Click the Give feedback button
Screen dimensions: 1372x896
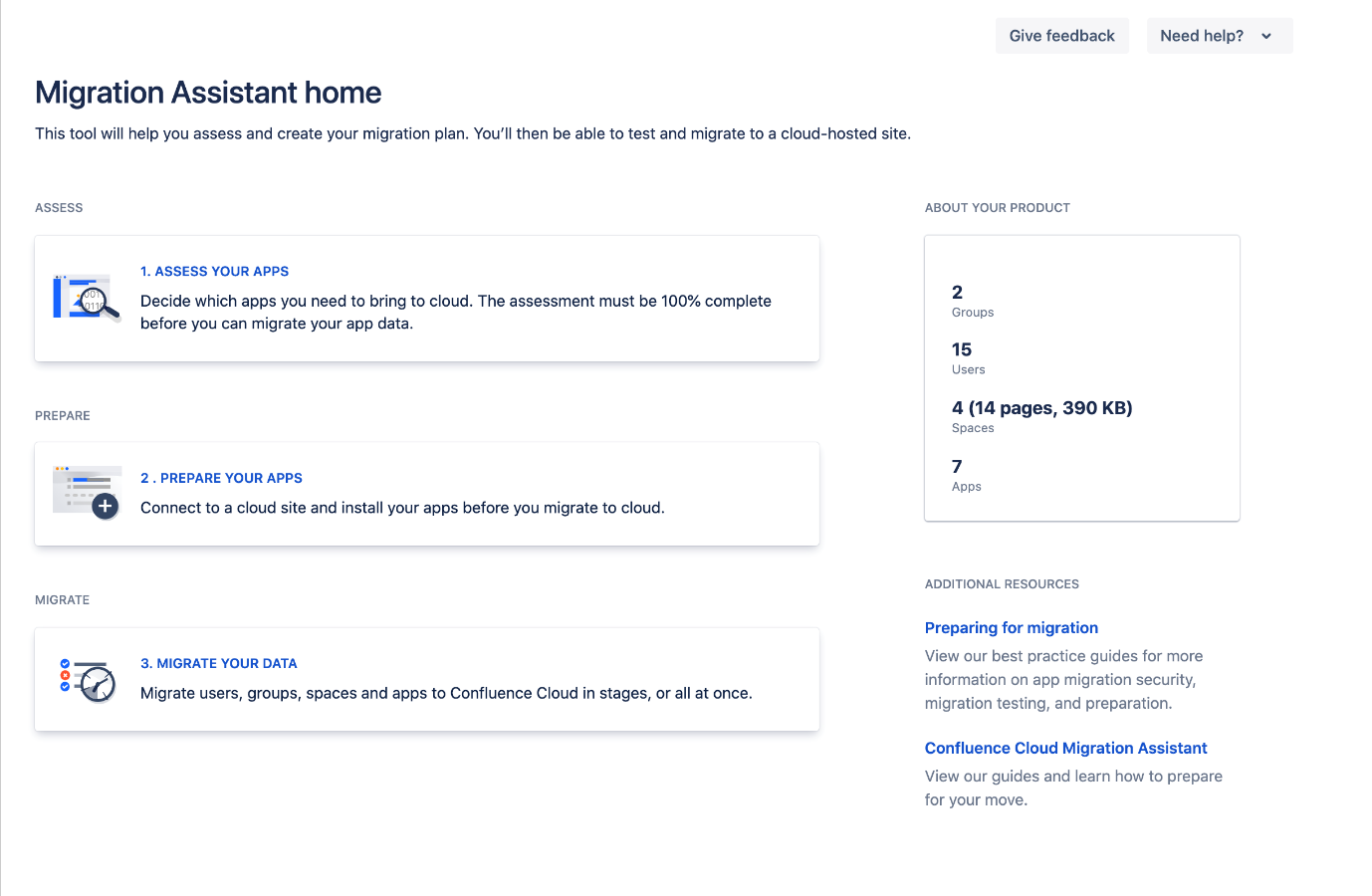click(x=1061, y=36)
